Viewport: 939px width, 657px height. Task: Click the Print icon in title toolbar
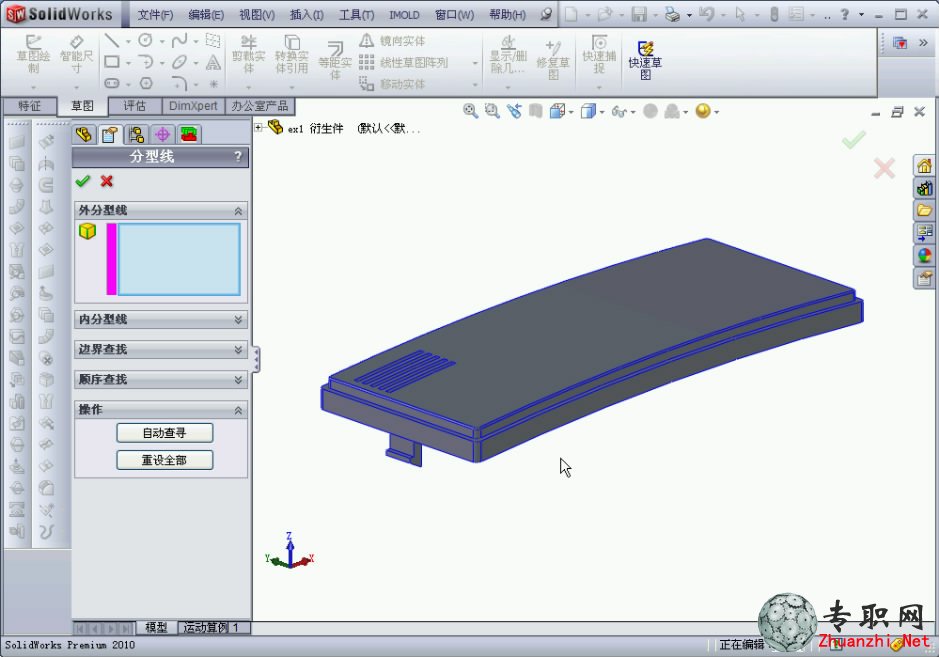coord(673,14)
